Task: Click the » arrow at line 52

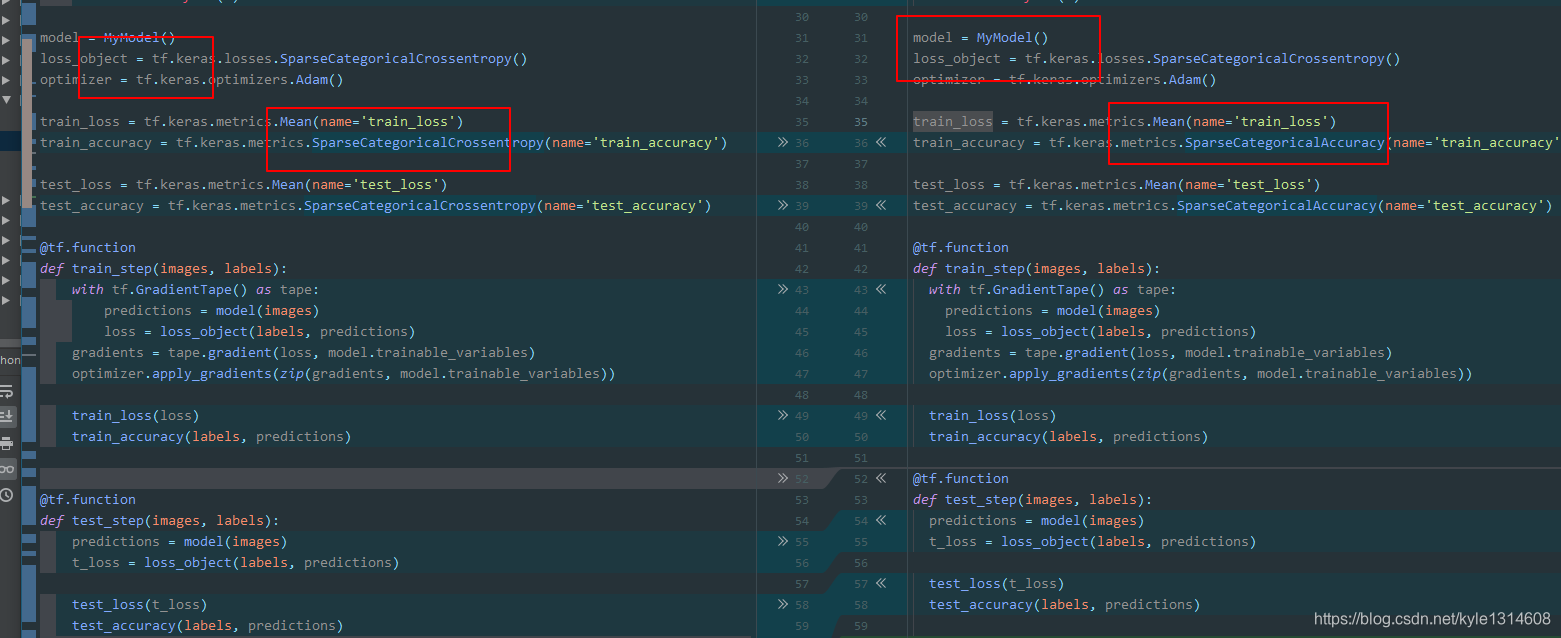Action: [783, 479]
